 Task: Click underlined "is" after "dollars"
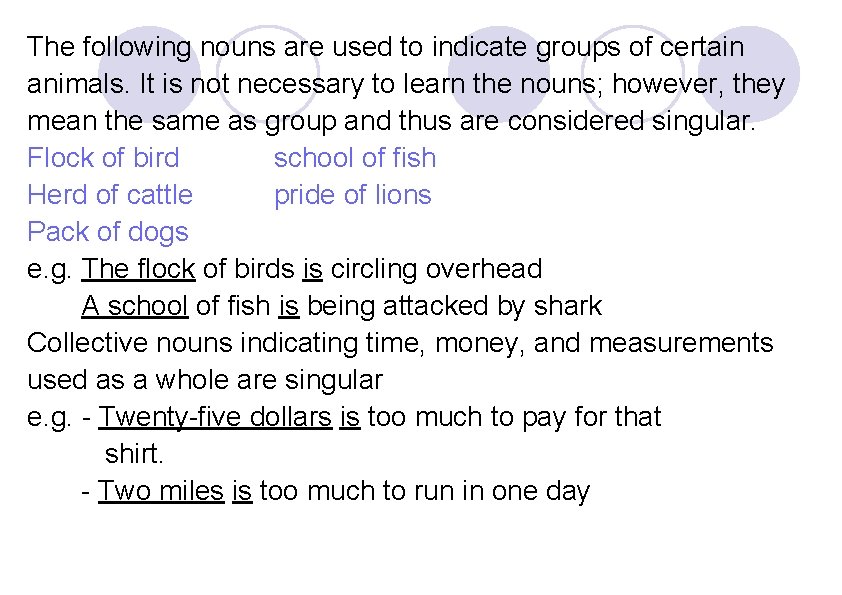(x=350, y=417)
